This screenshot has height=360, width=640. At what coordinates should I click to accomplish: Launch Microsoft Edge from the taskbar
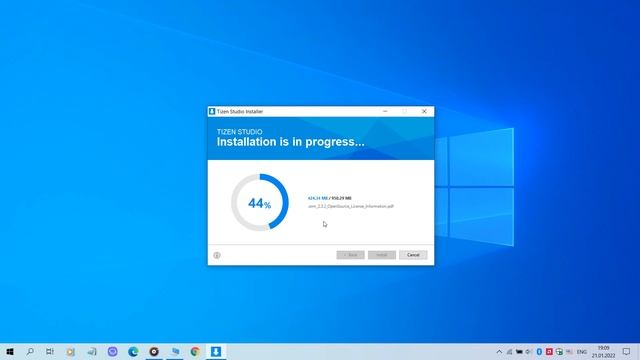(x=133, y=351)
